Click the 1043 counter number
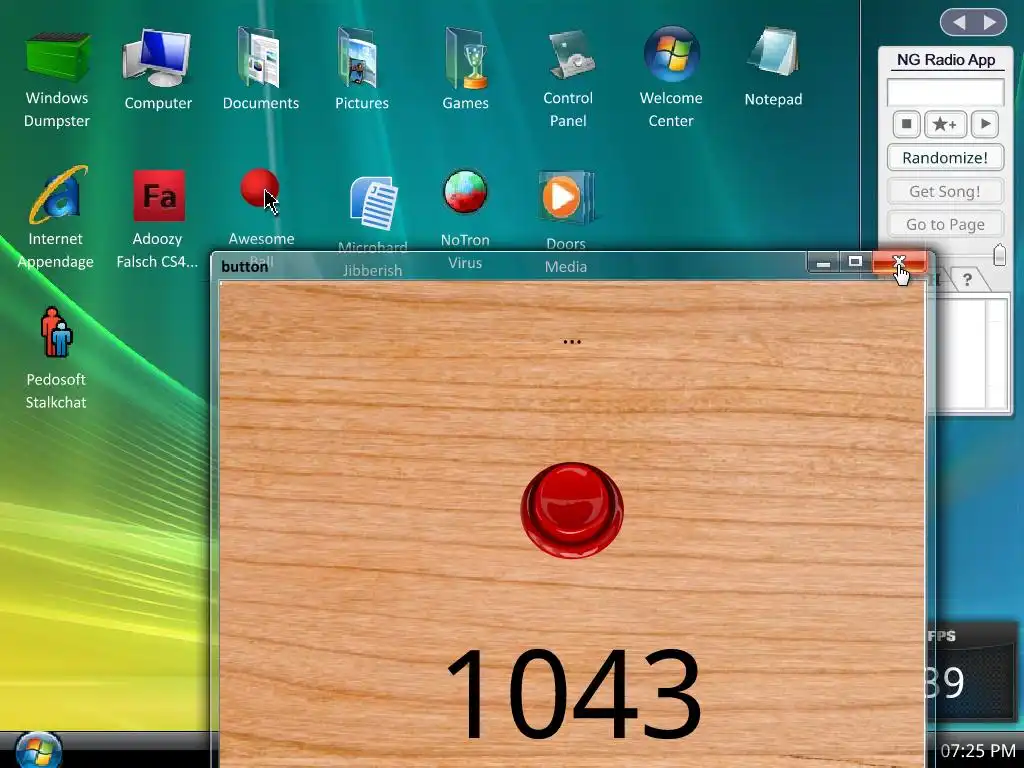The image size is (1024, 768). 573,694
